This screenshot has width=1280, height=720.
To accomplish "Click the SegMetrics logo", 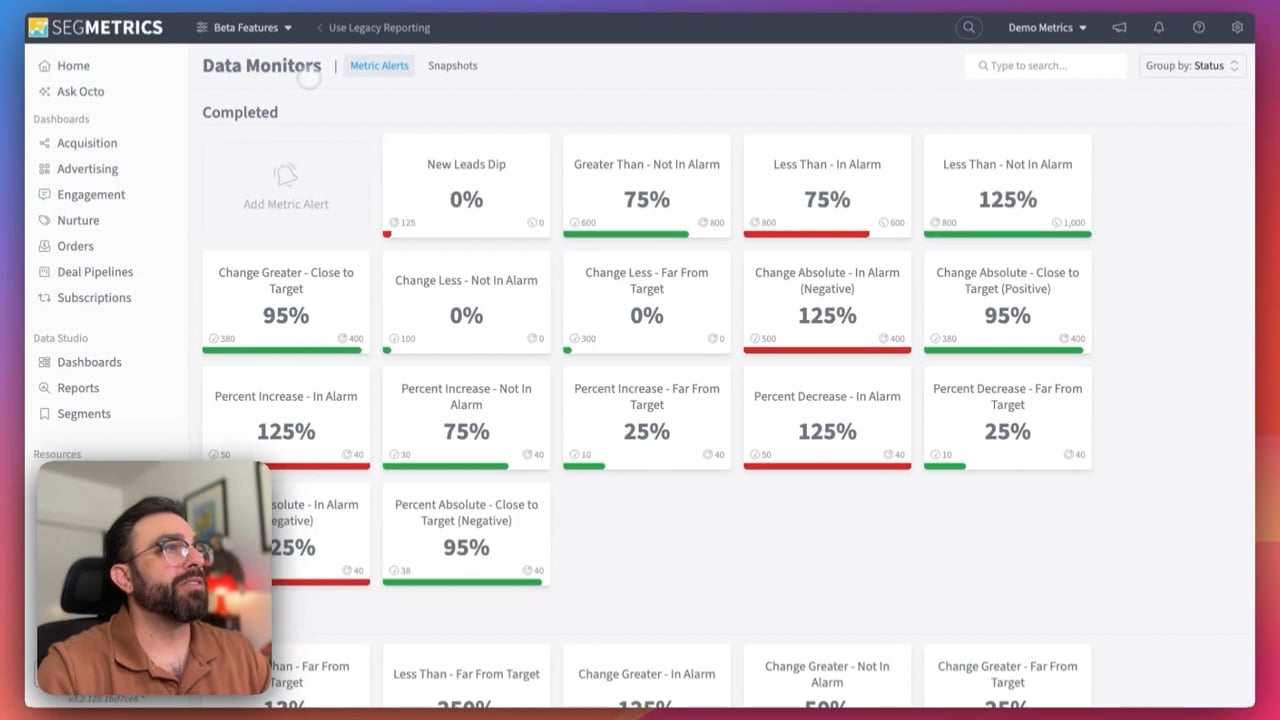I will (95, 27).
